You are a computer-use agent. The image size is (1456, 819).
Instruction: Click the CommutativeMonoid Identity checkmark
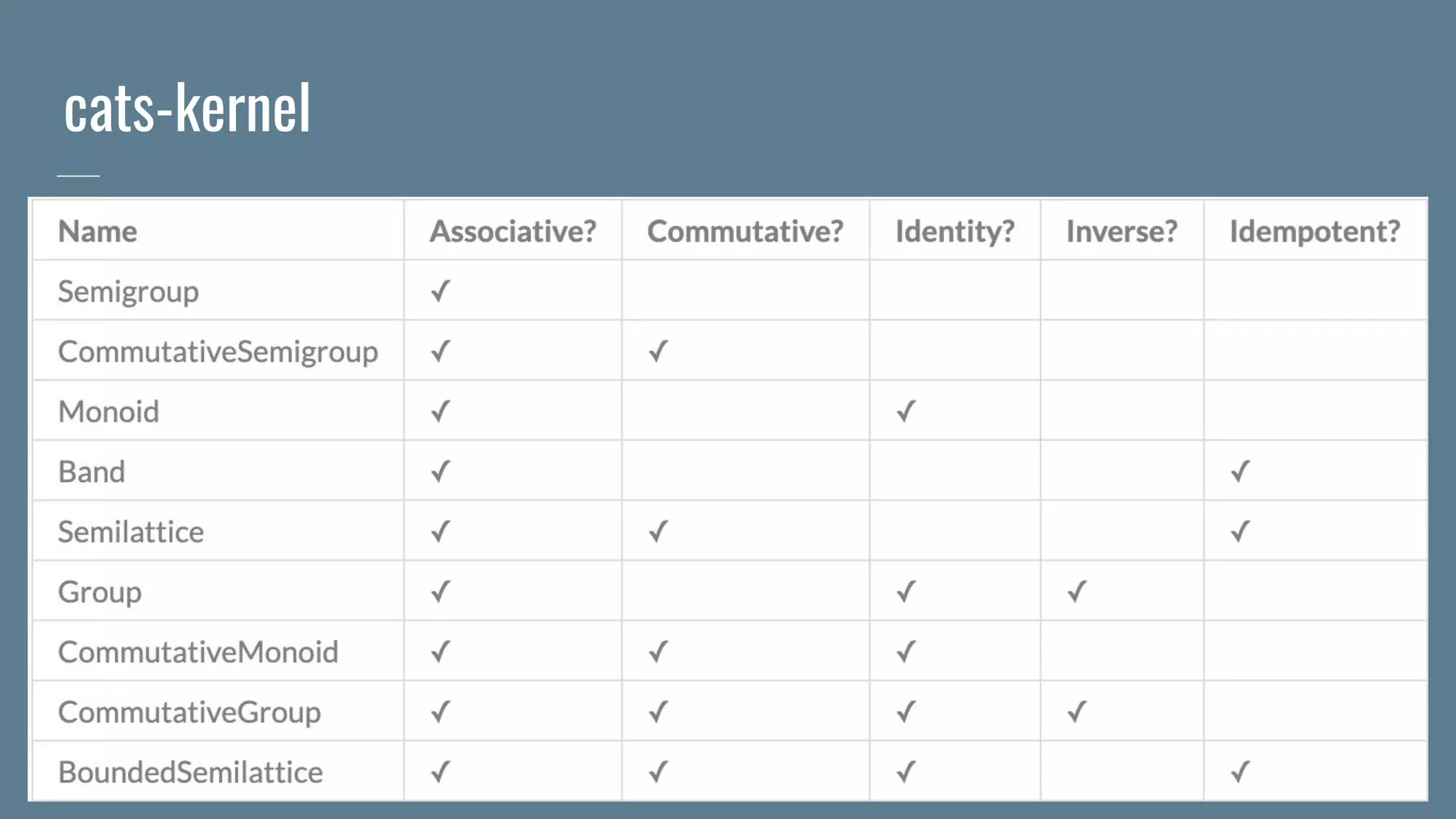point(906,651)
